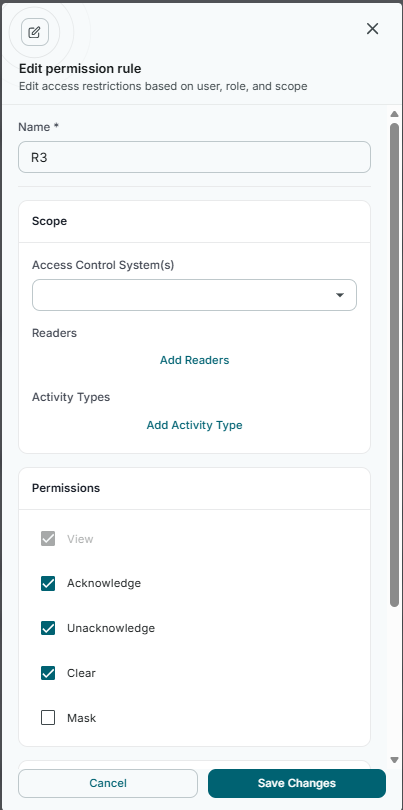Click the Permissions section header
This screenshot has height=810, width=403.
(66, 488)
